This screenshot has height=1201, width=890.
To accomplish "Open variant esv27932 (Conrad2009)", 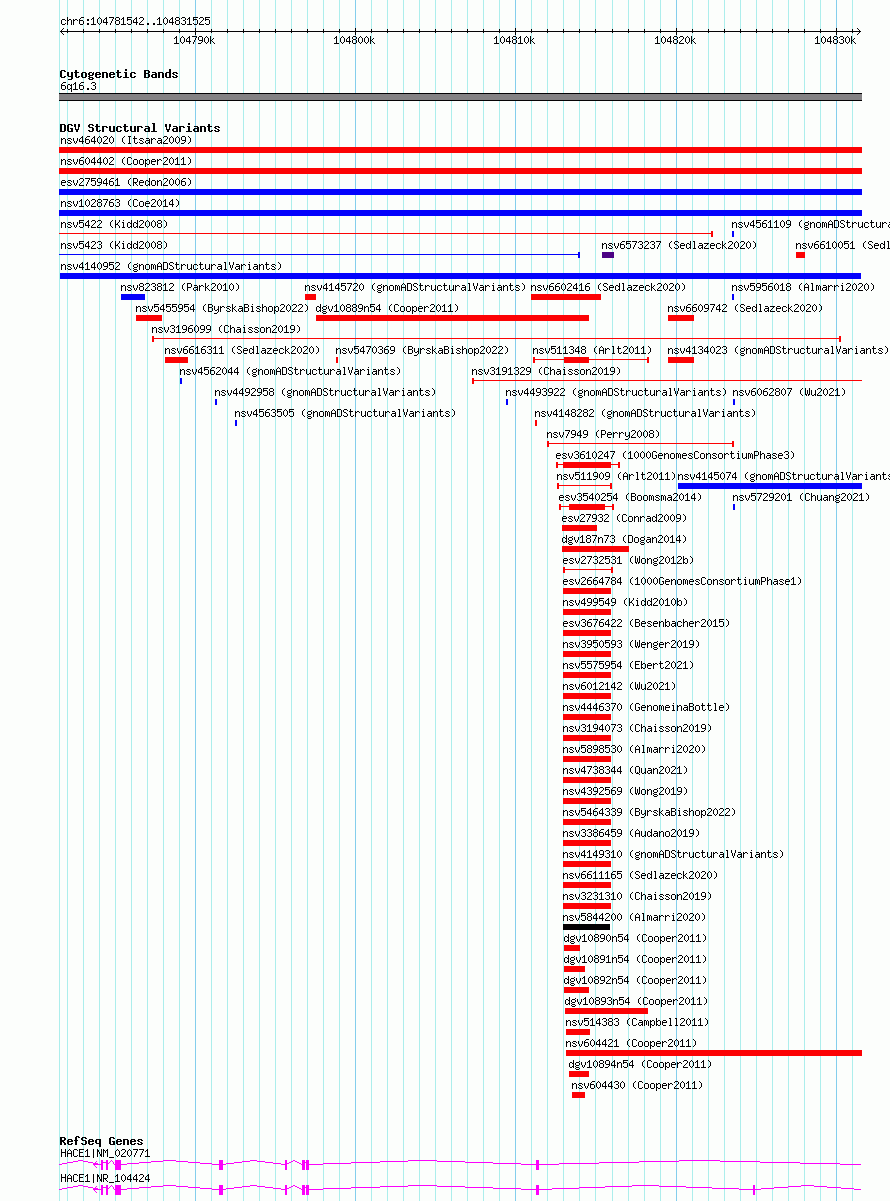I will coord(625,518).
